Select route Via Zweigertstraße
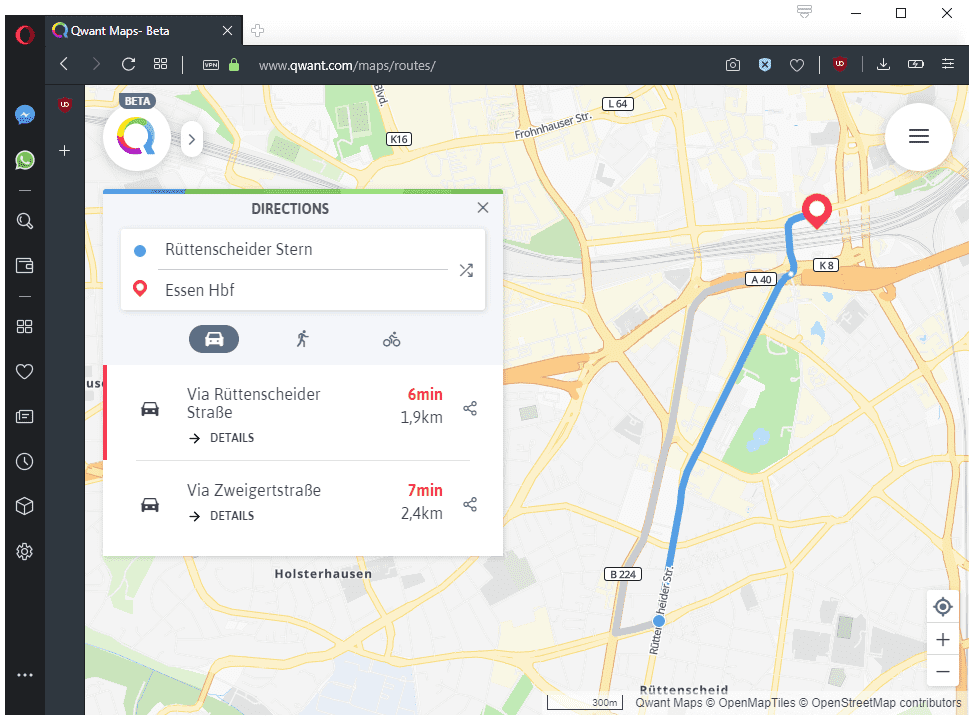 coord(303,503)
